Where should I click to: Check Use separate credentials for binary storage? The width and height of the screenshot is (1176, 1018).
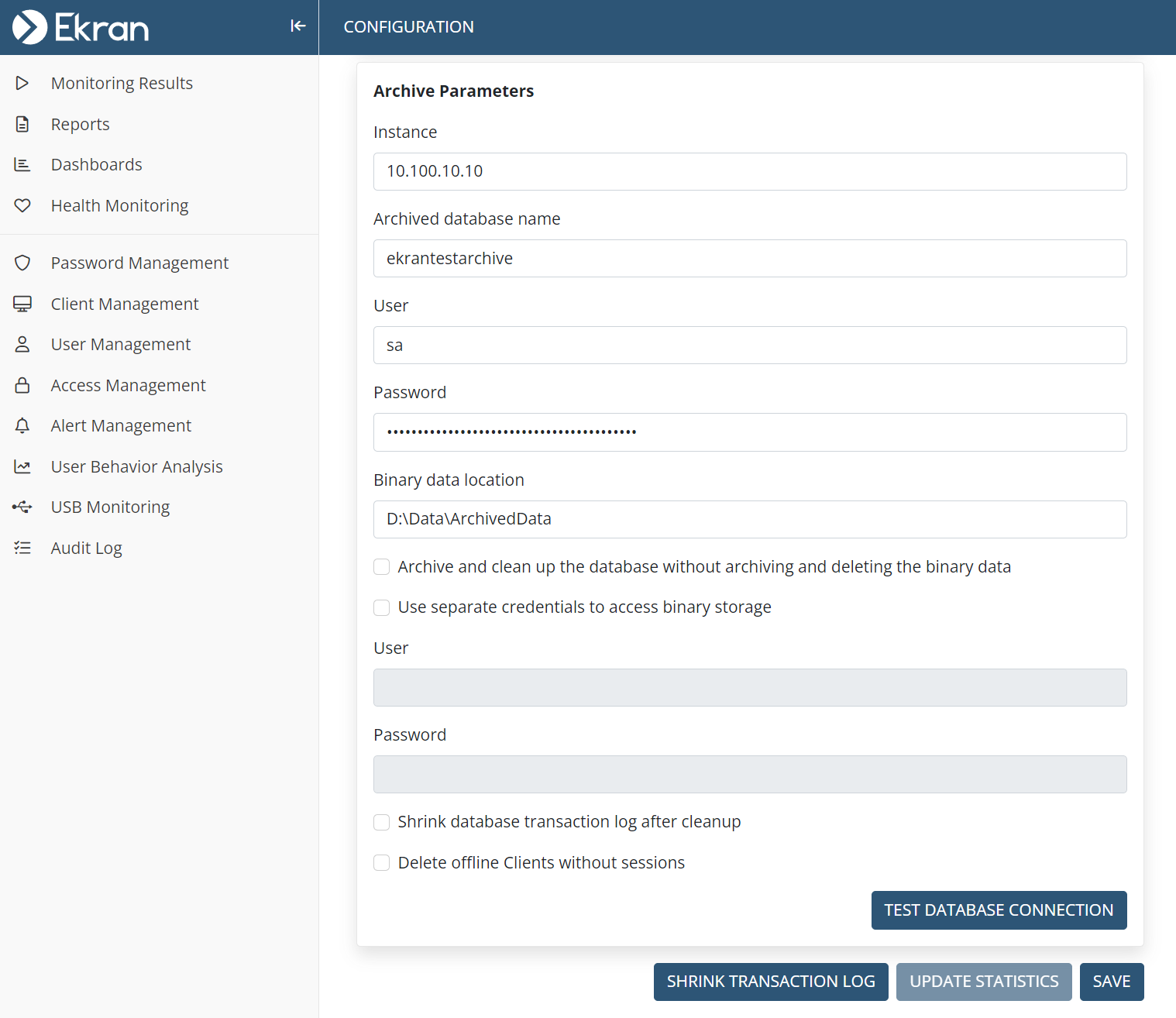point(382,607)
